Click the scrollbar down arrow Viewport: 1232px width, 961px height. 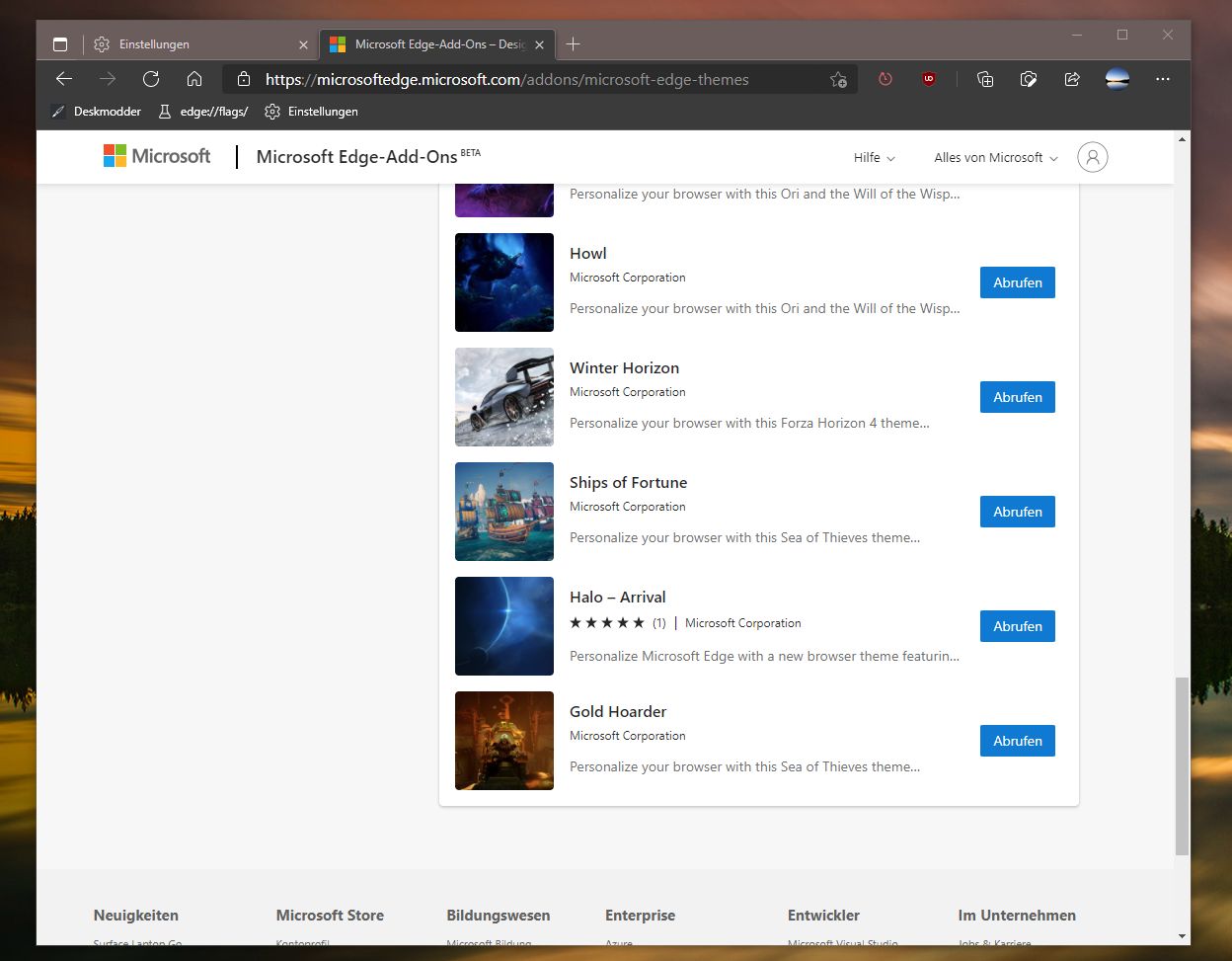coord(1183,935)
